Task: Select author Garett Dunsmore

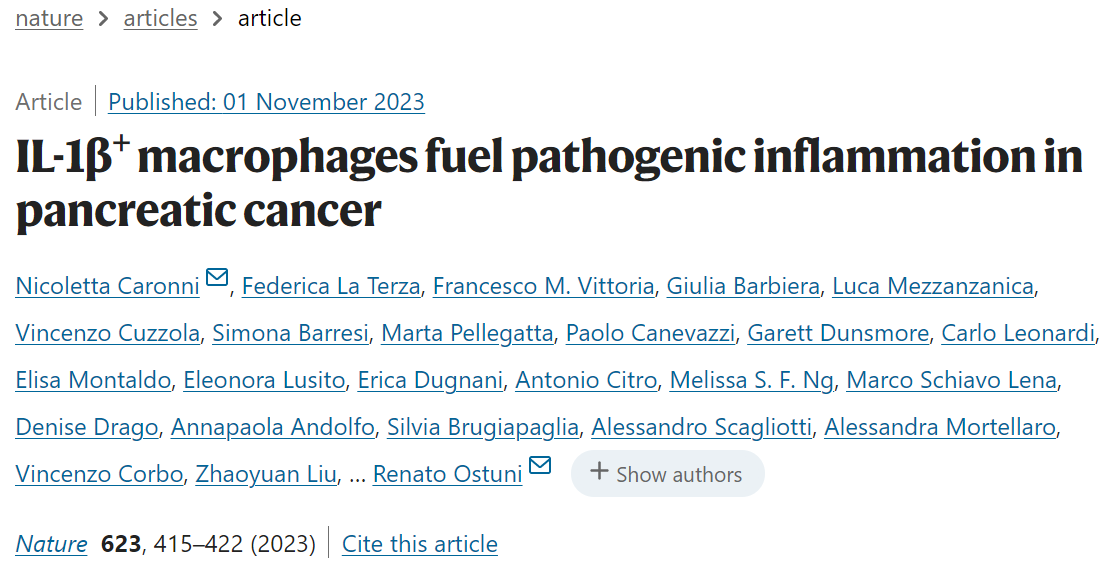Action: (x=838, y=333)
